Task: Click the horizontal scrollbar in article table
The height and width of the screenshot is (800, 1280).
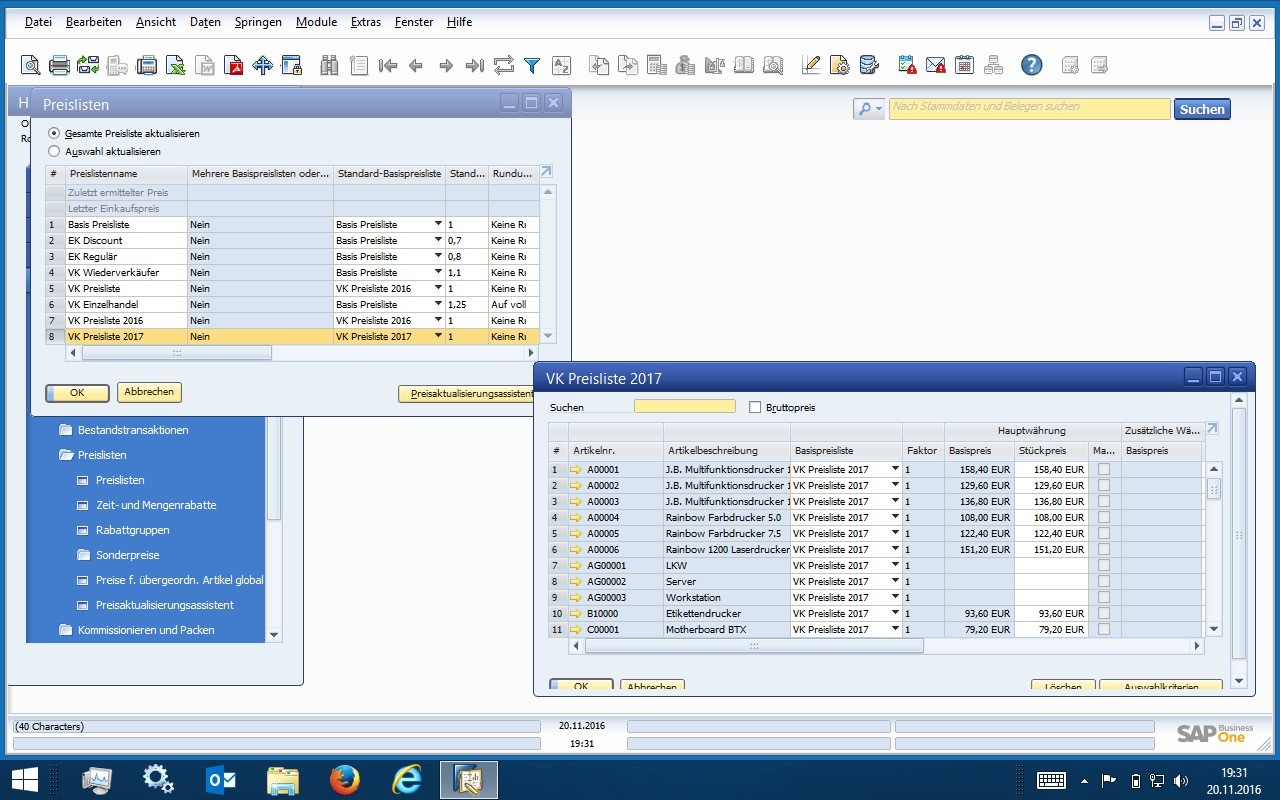Action: click(754, 646)
